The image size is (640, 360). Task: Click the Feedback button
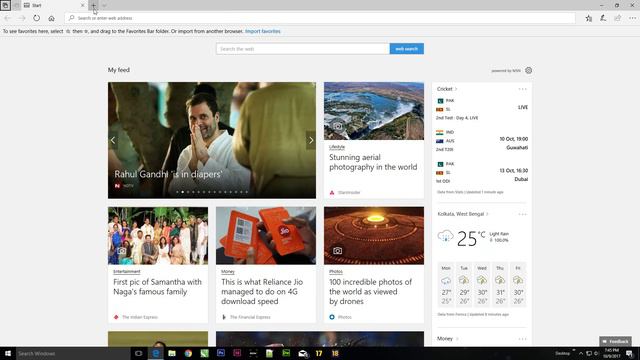point(616,341)
